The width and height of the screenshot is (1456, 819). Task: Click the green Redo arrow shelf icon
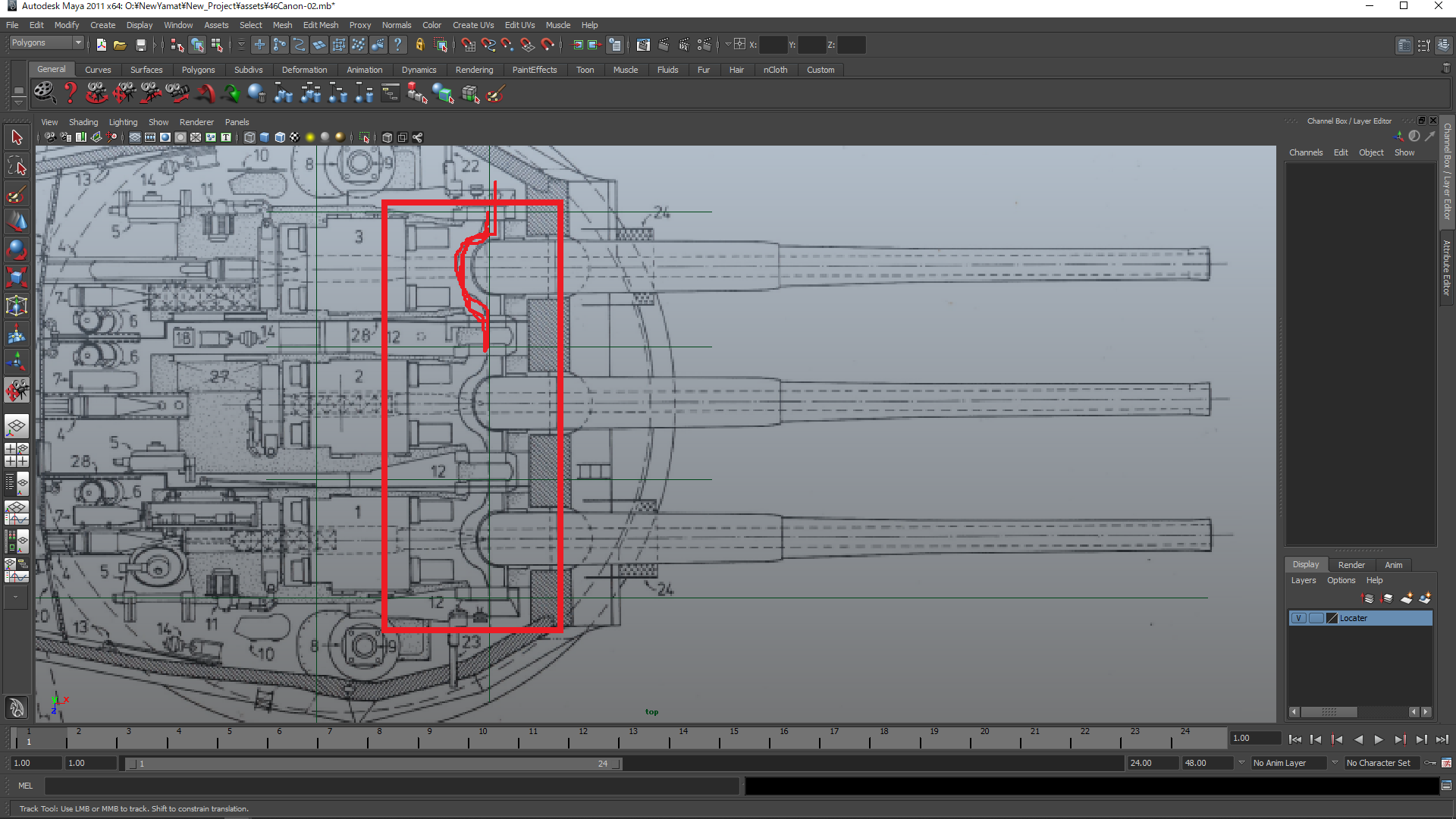tap(231, 93)
